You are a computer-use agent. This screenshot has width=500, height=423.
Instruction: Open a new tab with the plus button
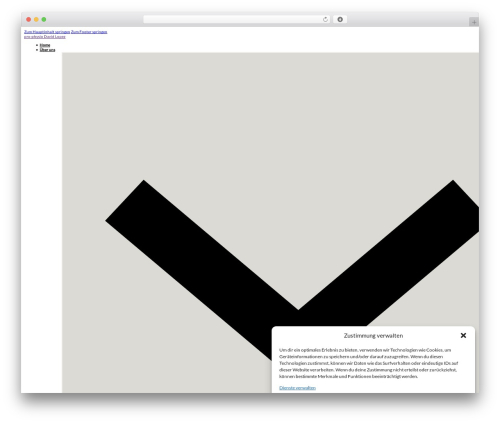(474, 22)
